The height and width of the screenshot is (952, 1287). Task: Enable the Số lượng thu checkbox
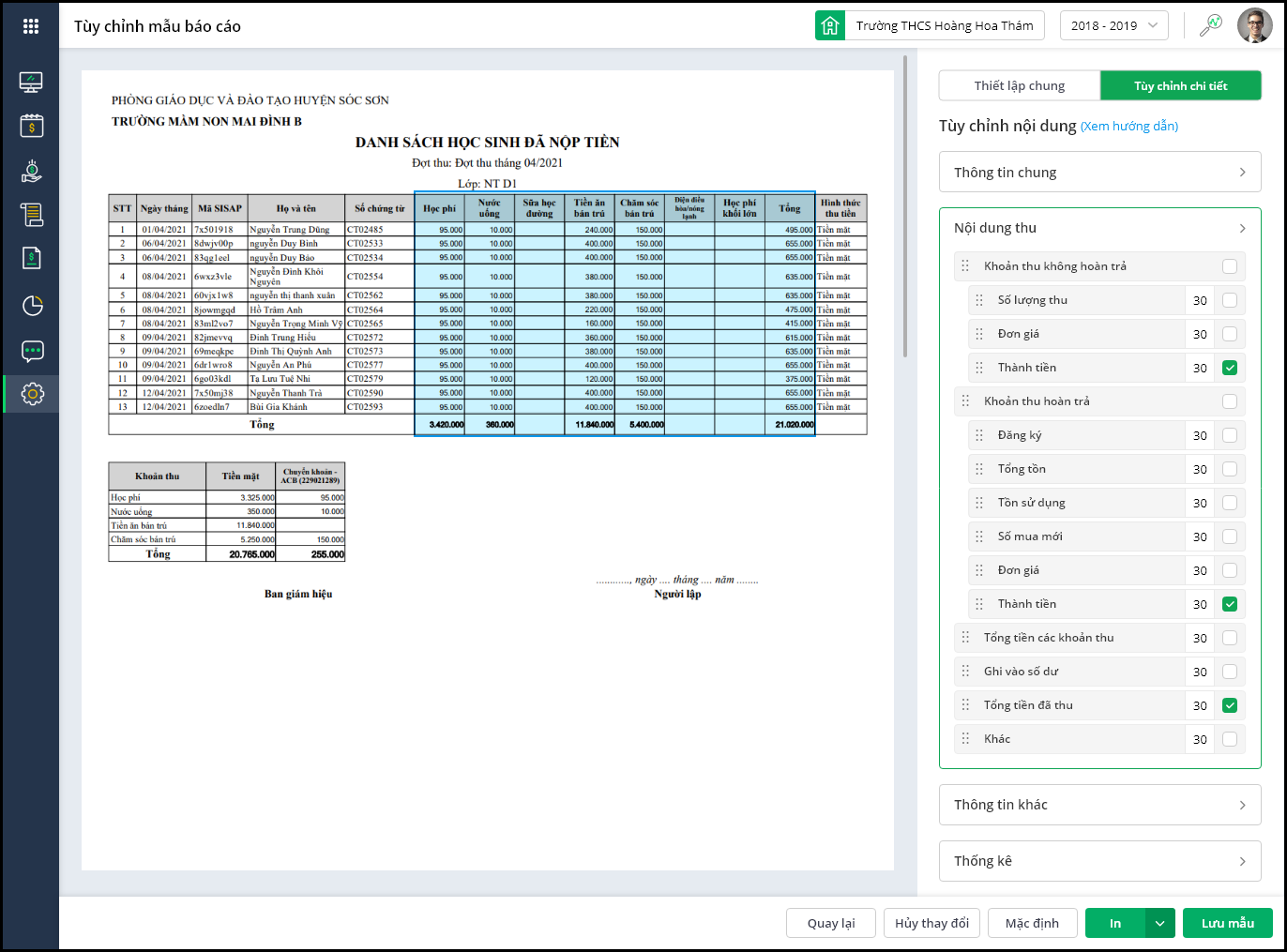[x=1229, y=300]
